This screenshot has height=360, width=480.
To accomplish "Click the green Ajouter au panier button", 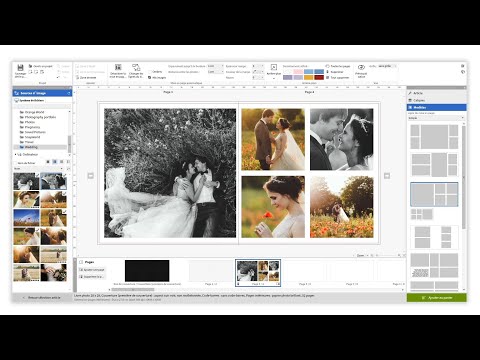I will 436,298.
